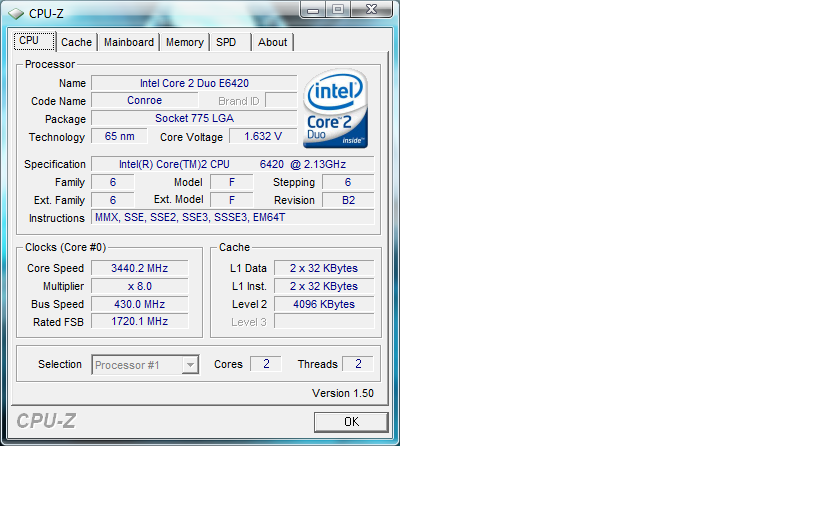The width and height of the screenshot is (840, 525).
Task: Open the Mainboard tab
Action: [129, 42]
